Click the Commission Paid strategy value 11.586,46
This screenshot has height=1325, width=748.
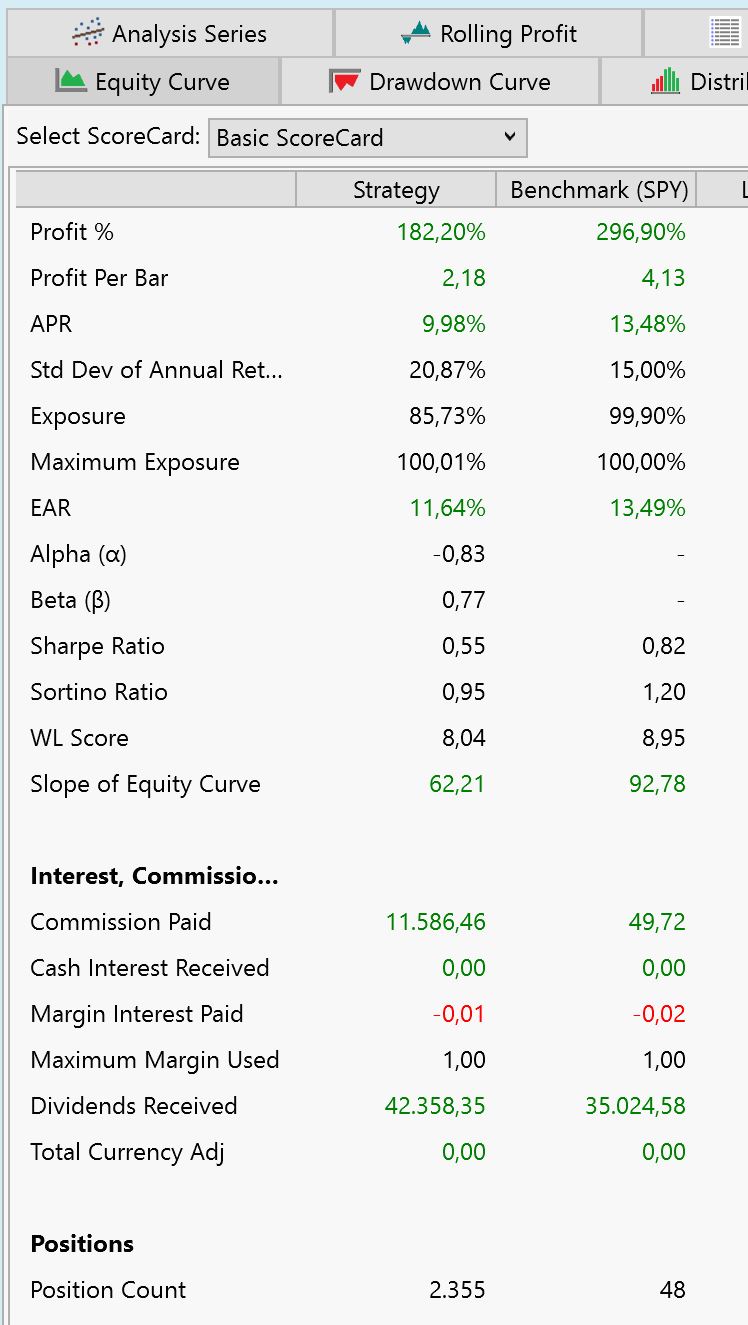pyautogui.click(x=436, y=922)
